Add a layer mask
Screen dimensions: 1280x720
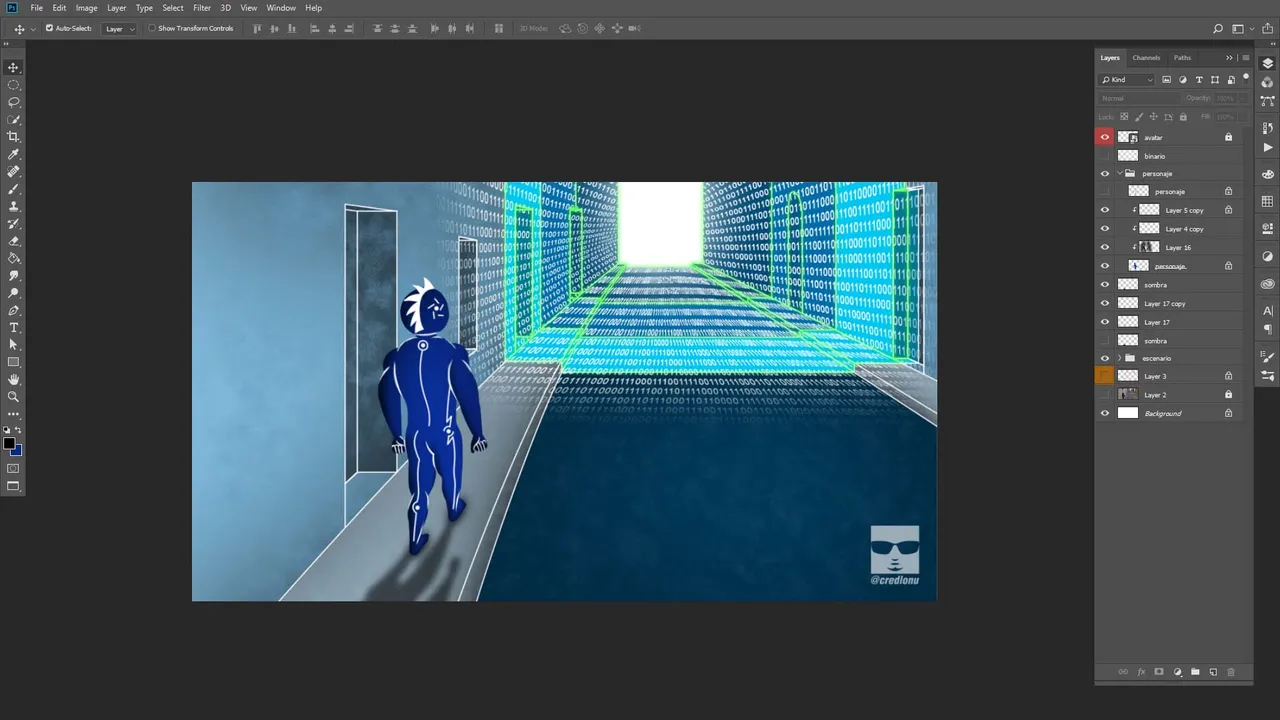[1159, 672]
